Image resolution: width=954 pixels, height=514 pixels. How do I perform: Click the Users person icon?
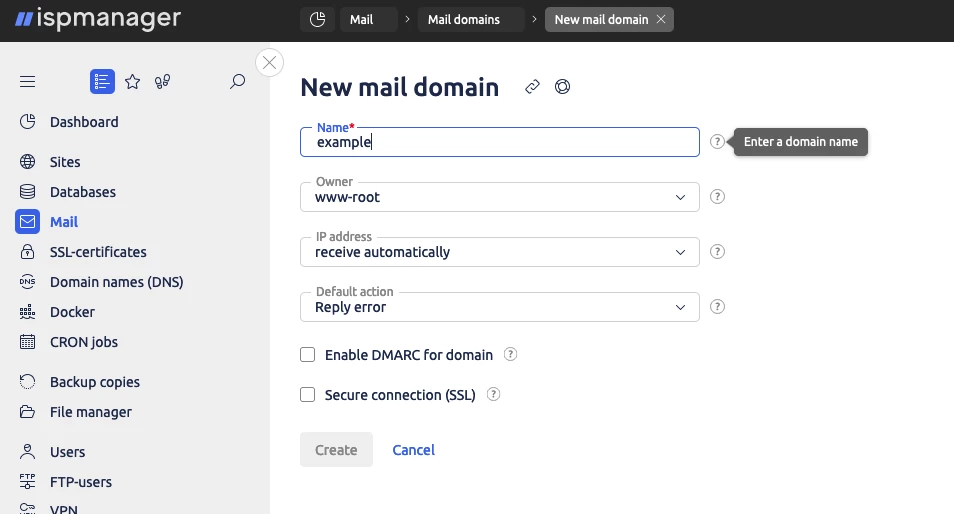(x=27, y=452)
